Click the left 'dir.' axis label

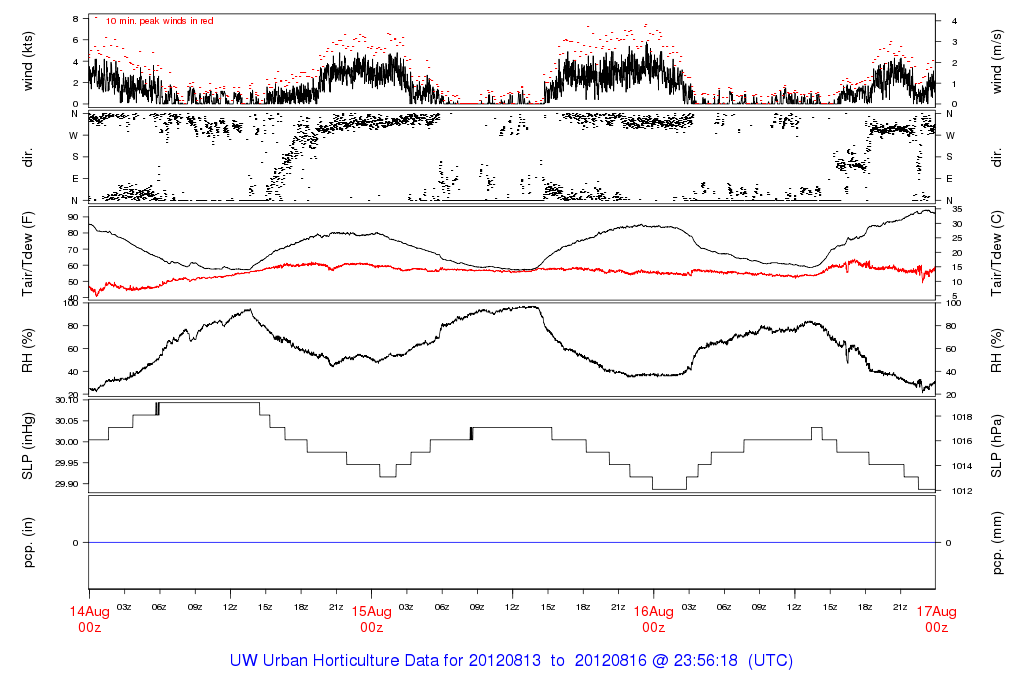pos(27,157)
